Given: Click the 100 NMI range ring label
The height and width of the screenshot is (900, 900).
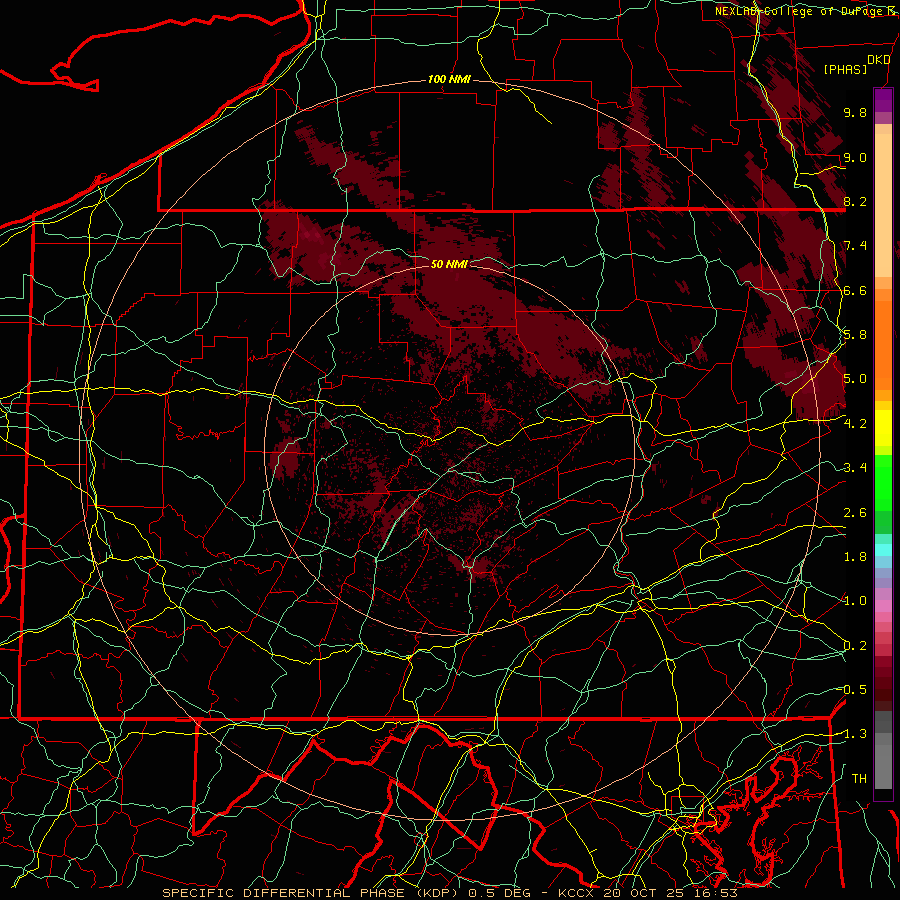Looking at the screenshot, I should click(449, 79).
